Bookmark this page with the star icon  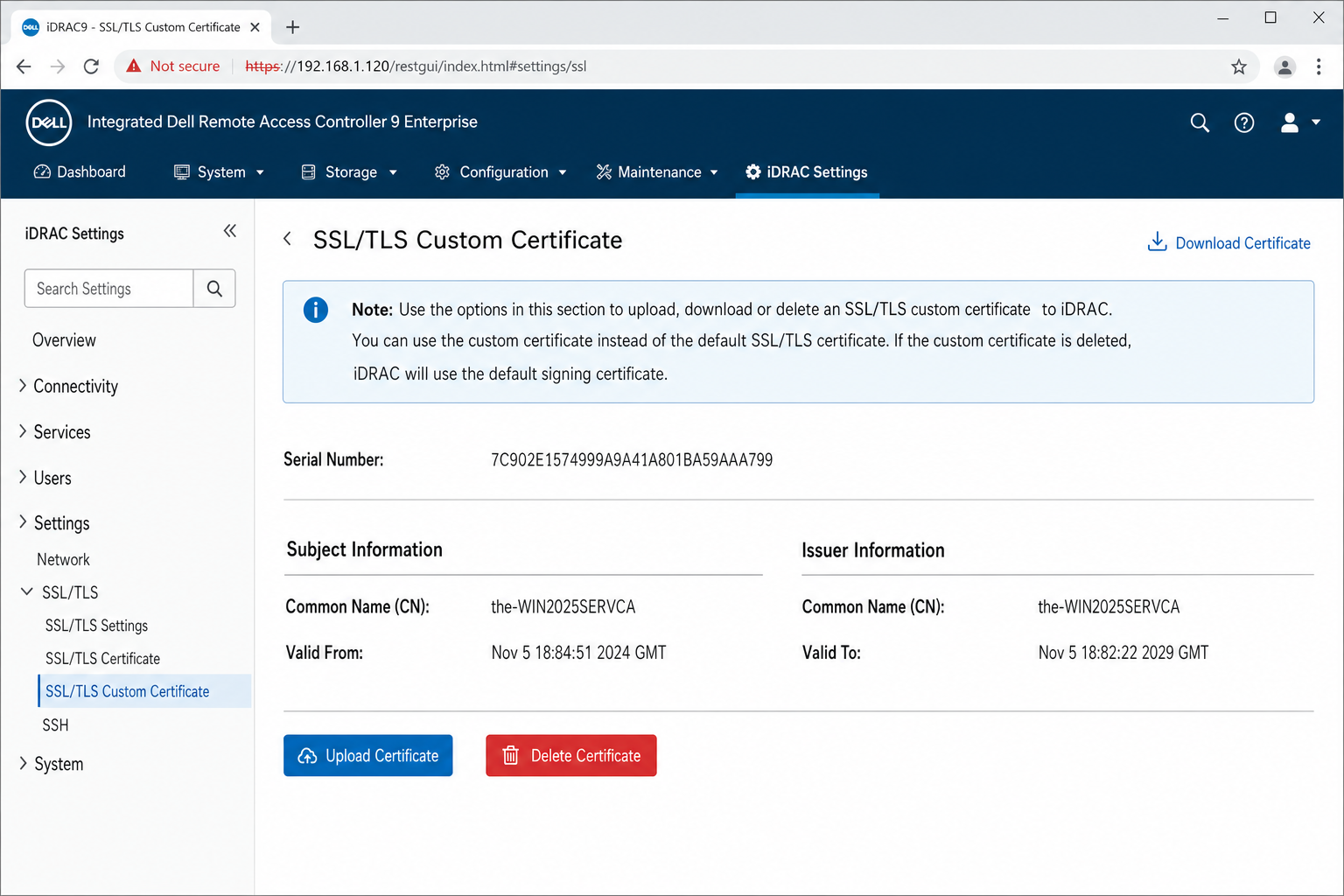click(1239, 66)
